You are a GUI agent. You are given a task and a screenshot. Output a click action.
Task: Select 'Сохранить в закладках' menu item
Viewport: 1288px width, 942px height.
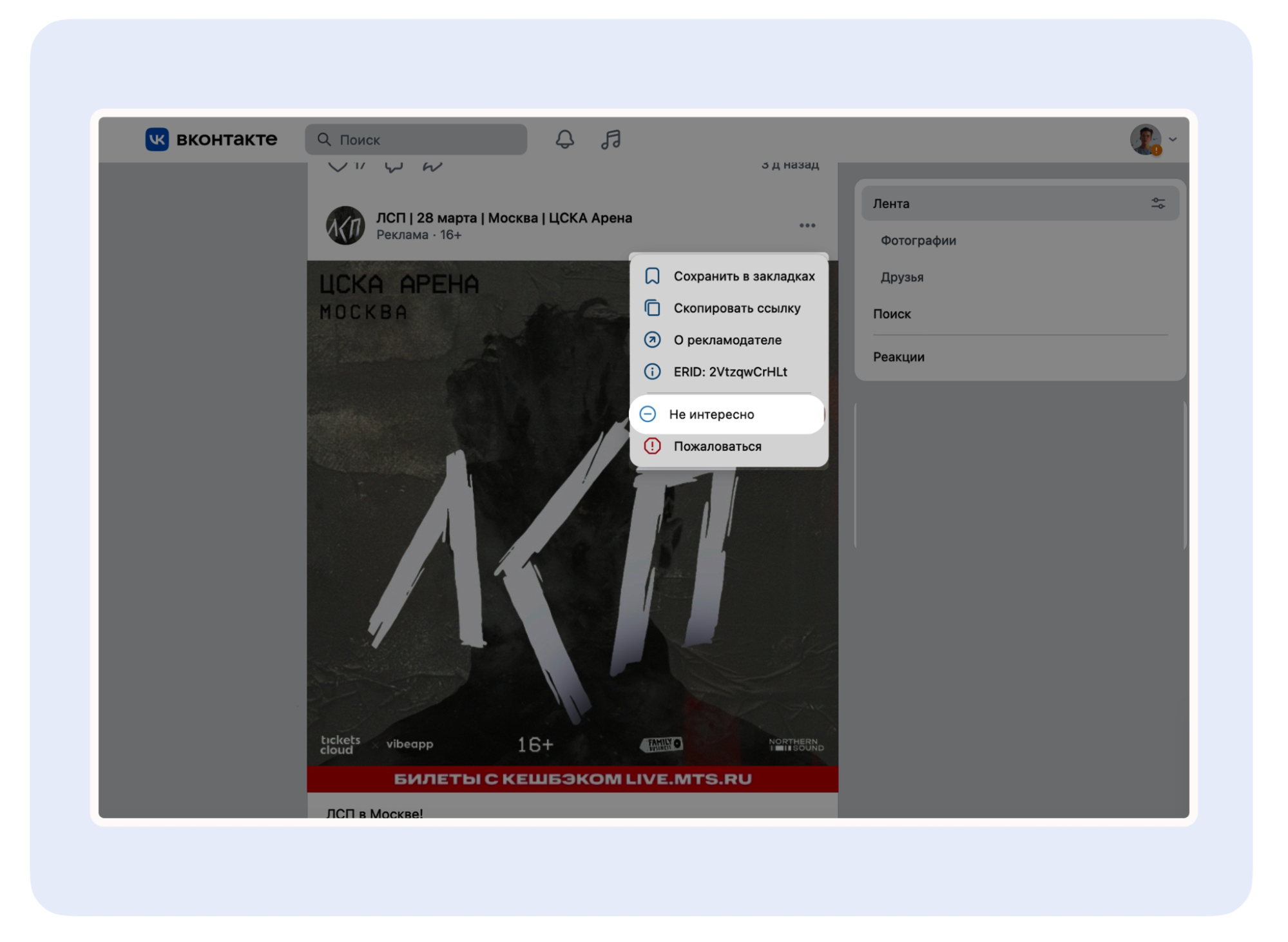(x=729, y=276)
